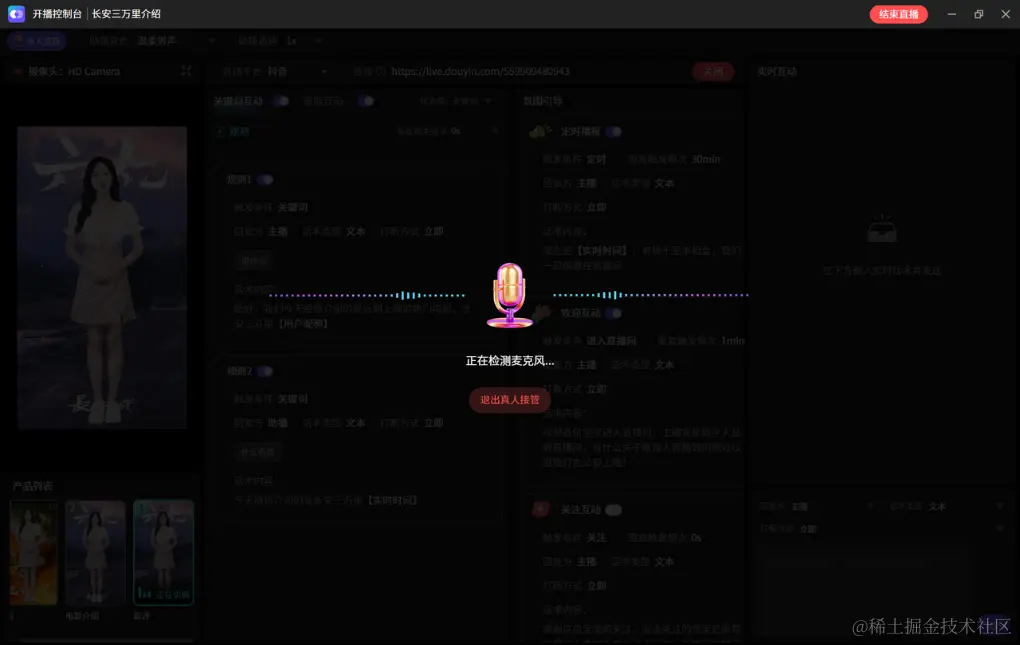Minimize the 开播控制台 window
The width and height of the screenshot is (1020, 645).
point(952,14)
